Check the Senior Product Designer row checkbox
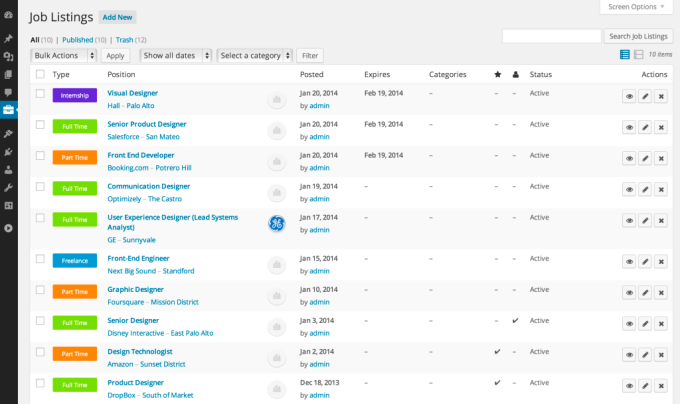 tap(40, 124)
